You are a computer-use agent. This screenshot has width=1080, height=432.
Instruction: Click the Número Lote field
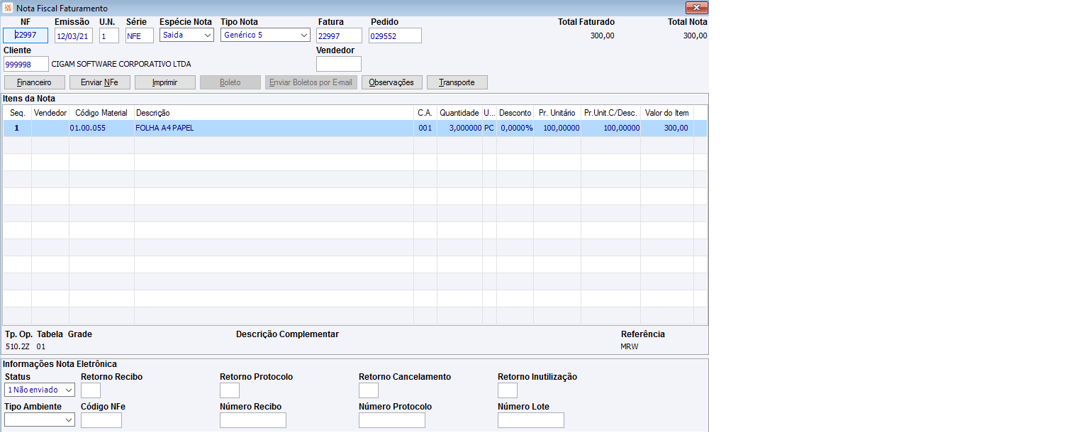[x=530, y=420]
